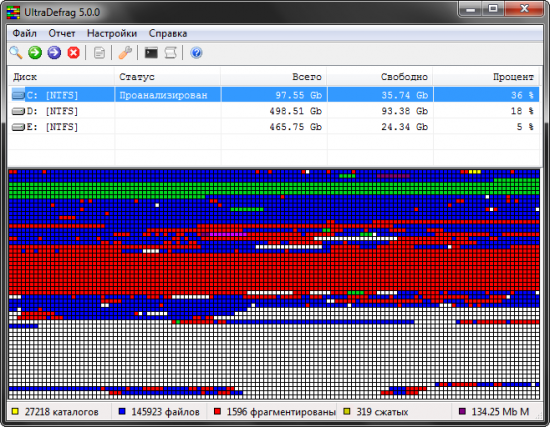Open help with the blue question icon
Viewport: 550px width, 427px height.
click(x=196, y=53)
